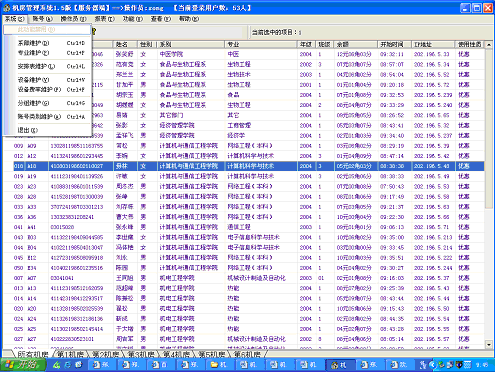This screenshot has width=495, height=372.
Task: Select the seat 033 A33 row
Action: [244, 207]
